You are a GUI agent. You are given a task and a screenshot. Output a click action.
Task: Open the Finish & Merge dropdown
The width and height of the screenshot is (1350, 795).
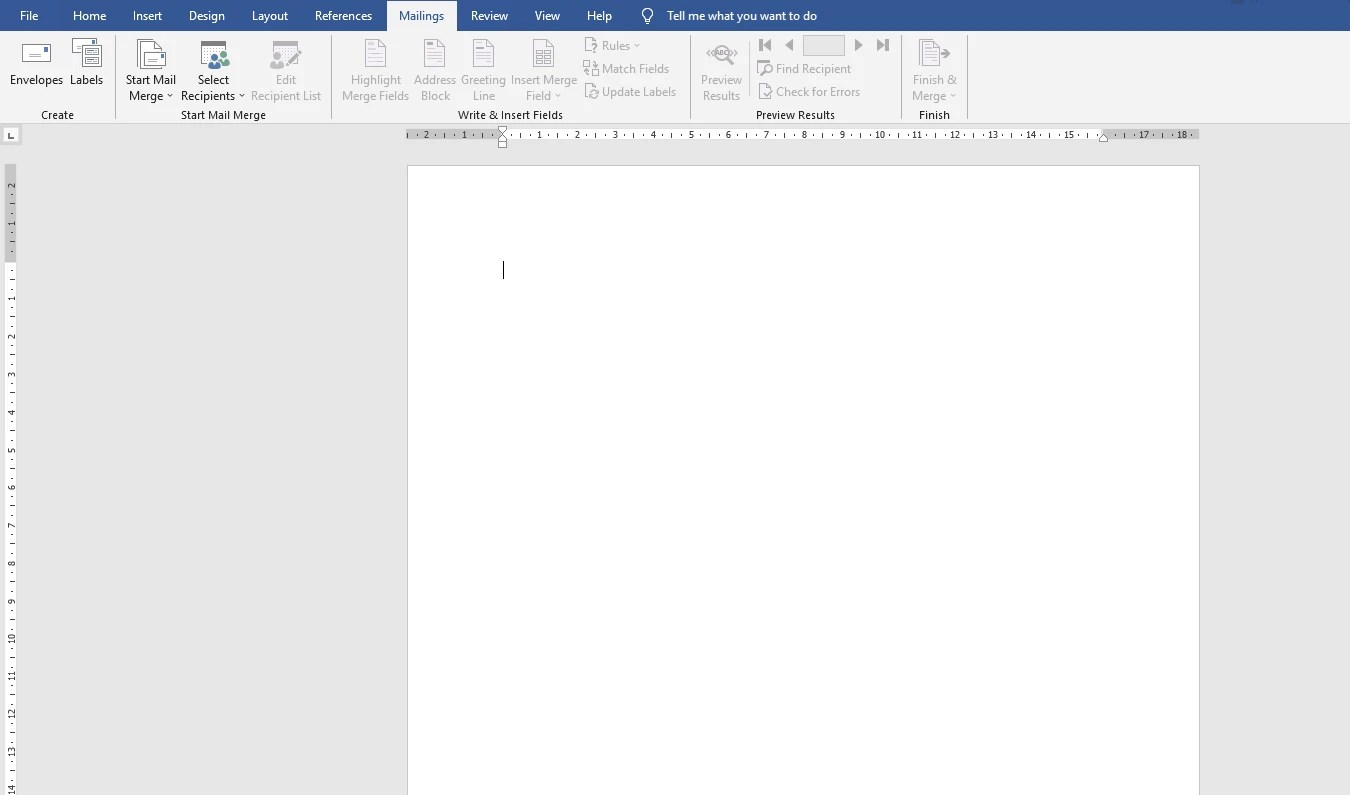(x=933, y=68)
